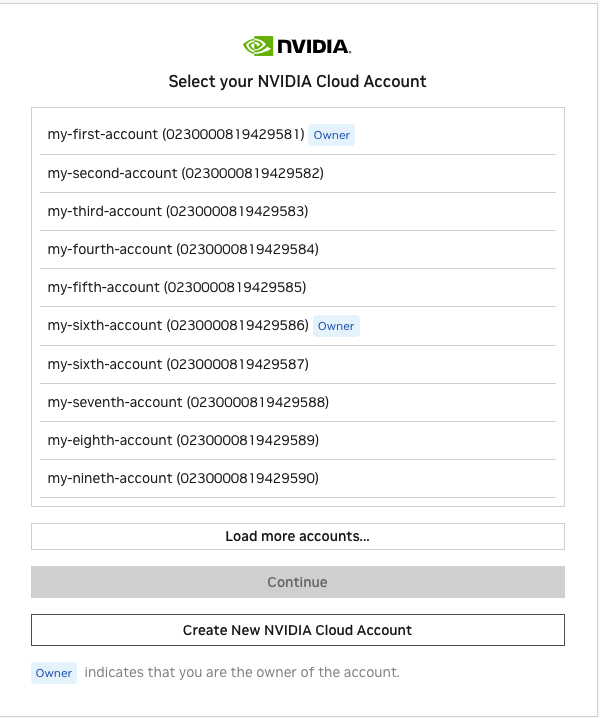The width and height of the screenshot is (600, 718).
Task: Click the NVIDIA wordmark text at top
Action: [x=313, y=46]
